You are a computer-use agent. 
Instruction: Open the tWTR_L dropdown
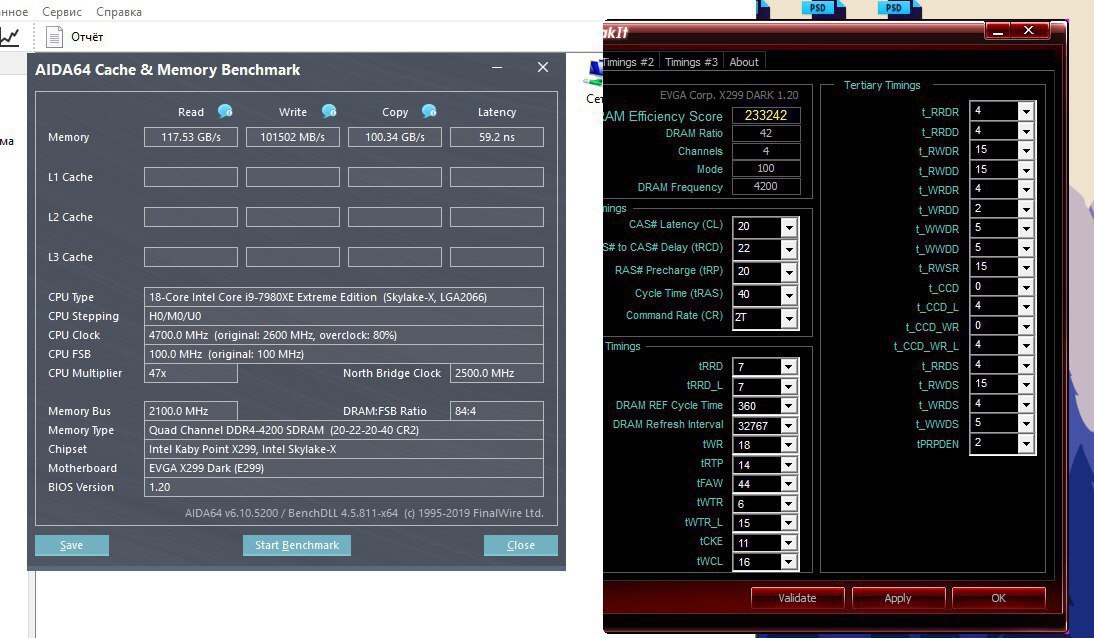[788, 524]
